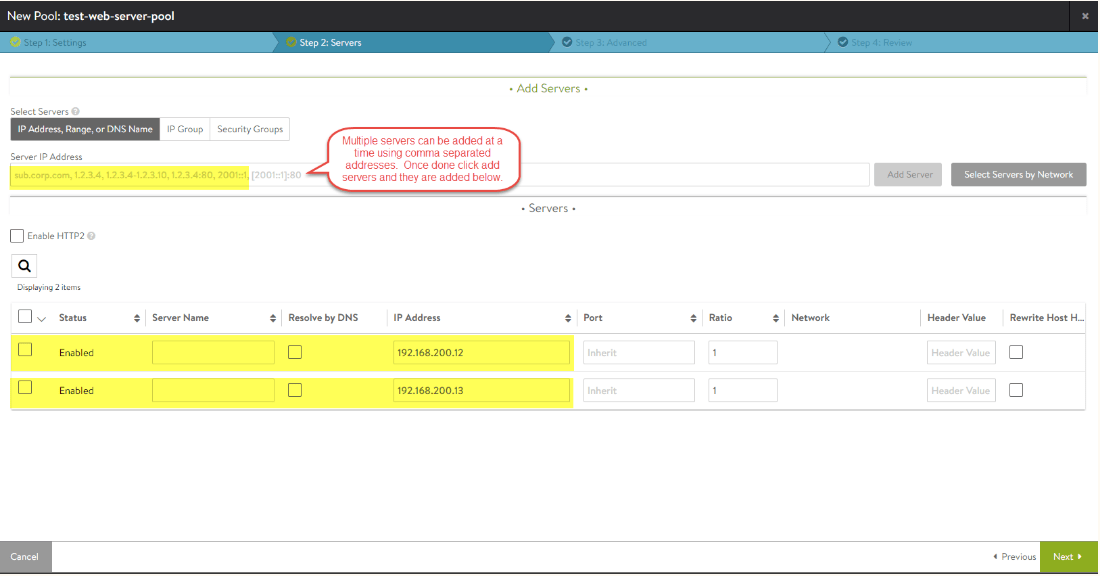Edit the IP Address field 192.168.200.13
Image resolution: width=1100 pixels, height=576 pixels.
(x=481, y=390)
